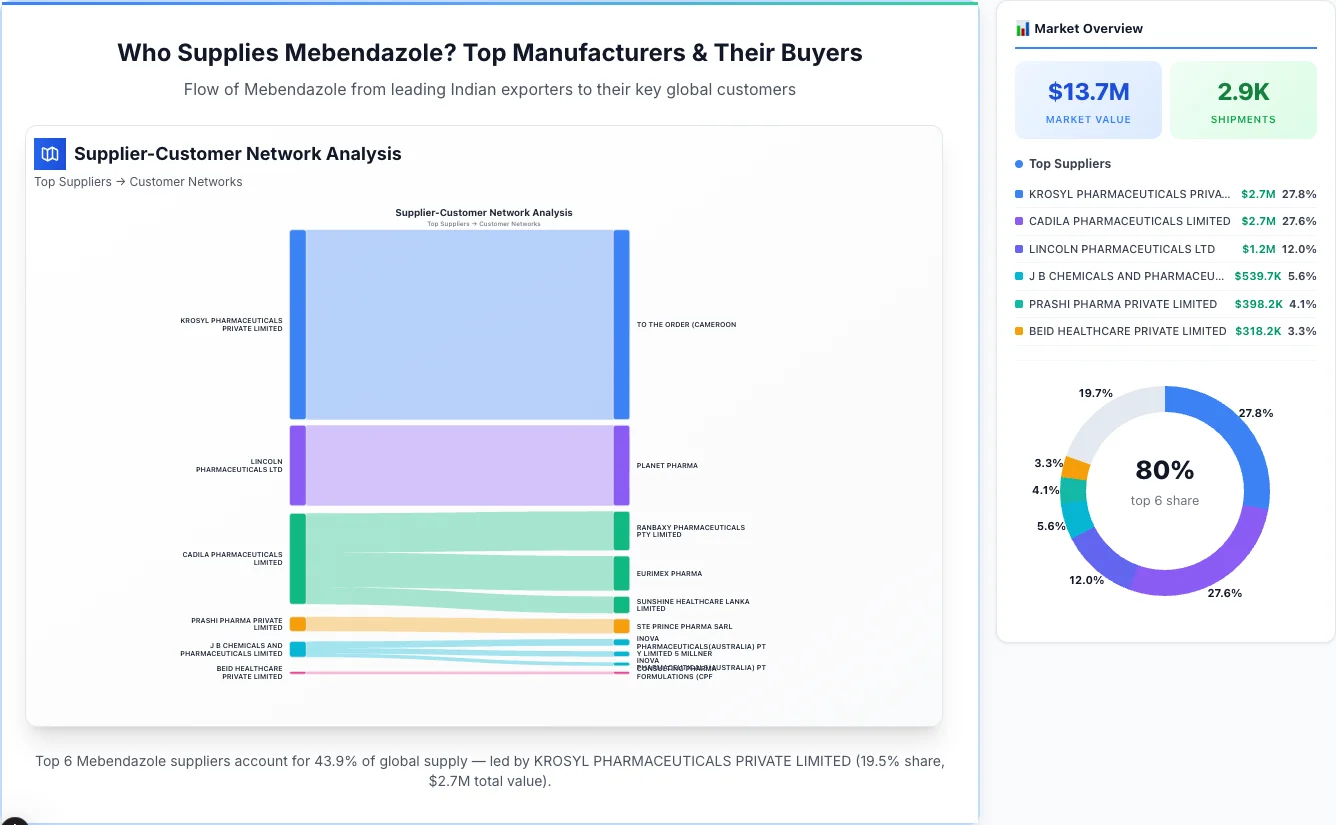Click the bar chart icon next to Market Overview

tap(1022, 29)
